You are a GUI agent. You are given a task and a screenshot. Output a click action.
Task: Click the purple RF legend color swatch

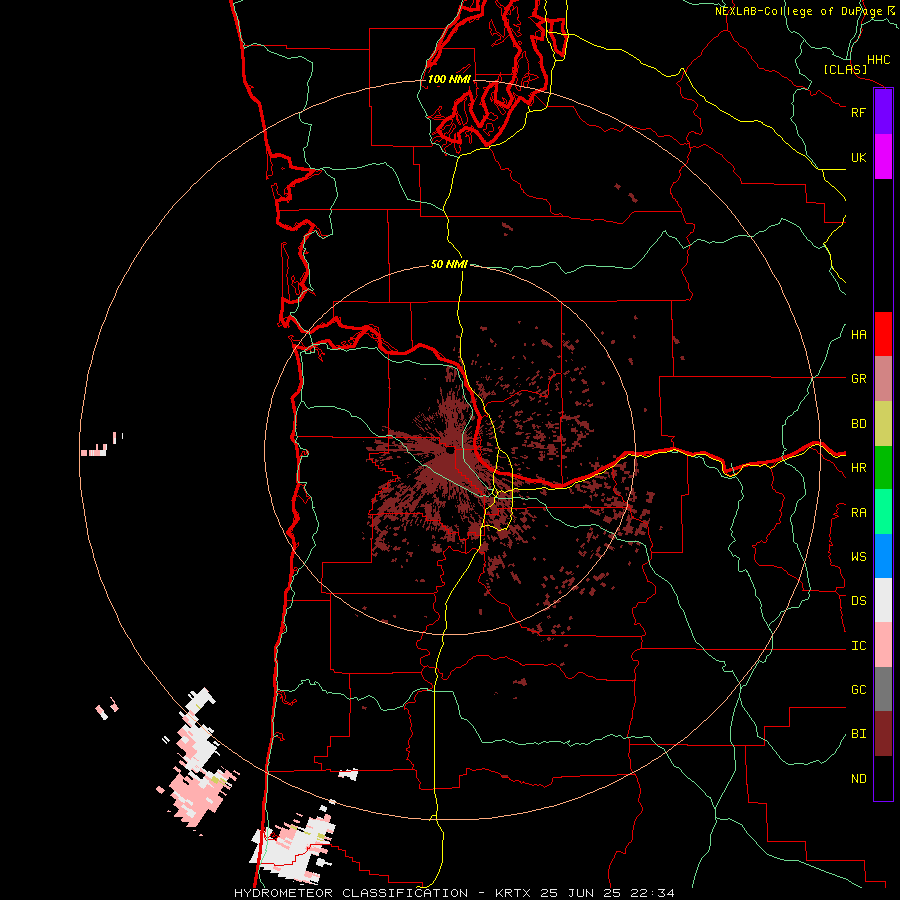(x=883, y=112)
